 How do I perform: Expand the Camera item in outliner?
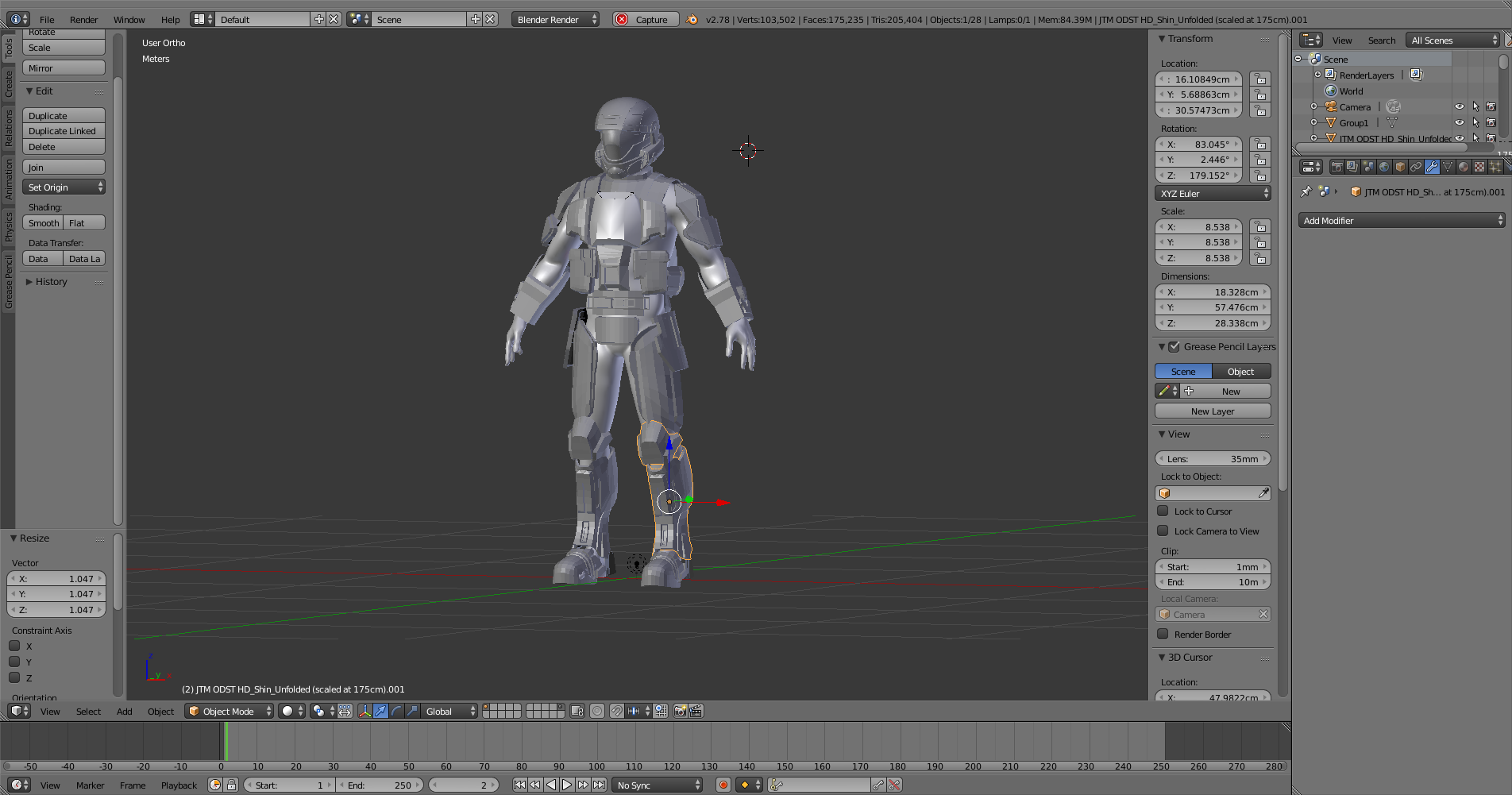tap(1313, 106)
